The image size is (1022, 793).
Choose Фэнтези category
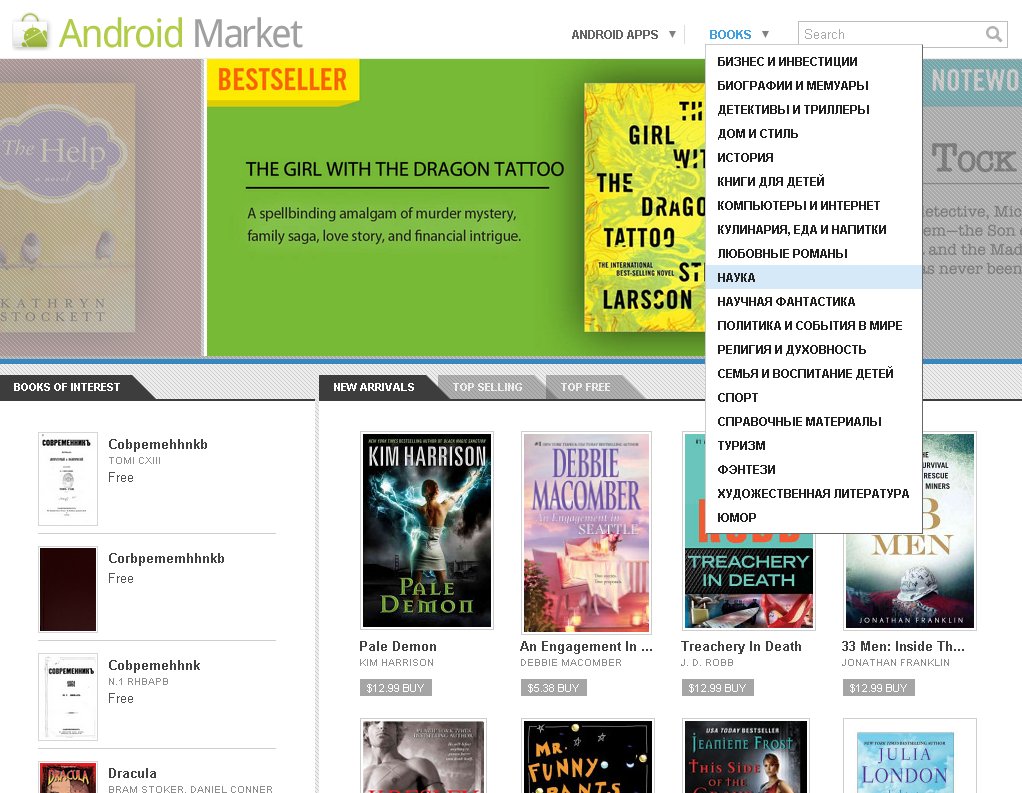[813, 470]
